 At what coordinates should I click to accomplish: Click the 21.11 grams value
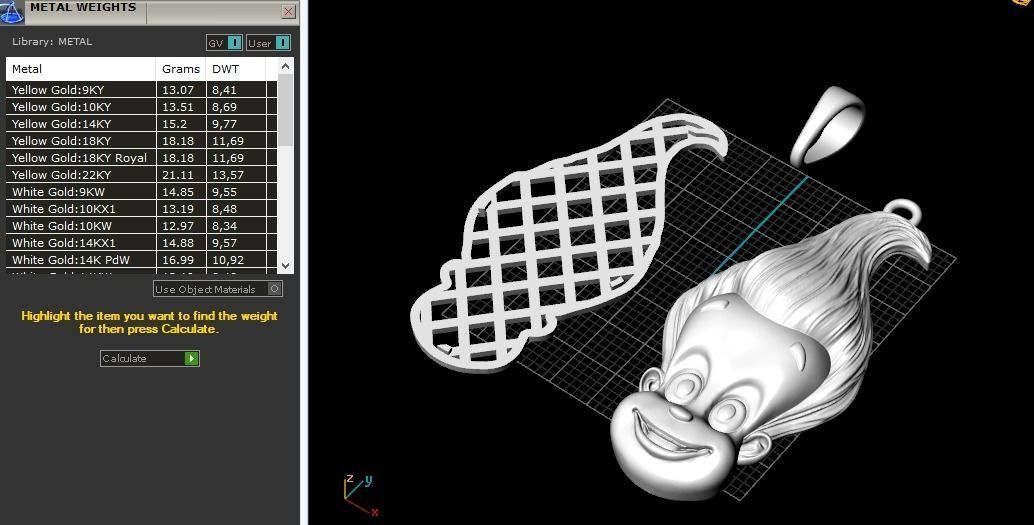point(178,175)
